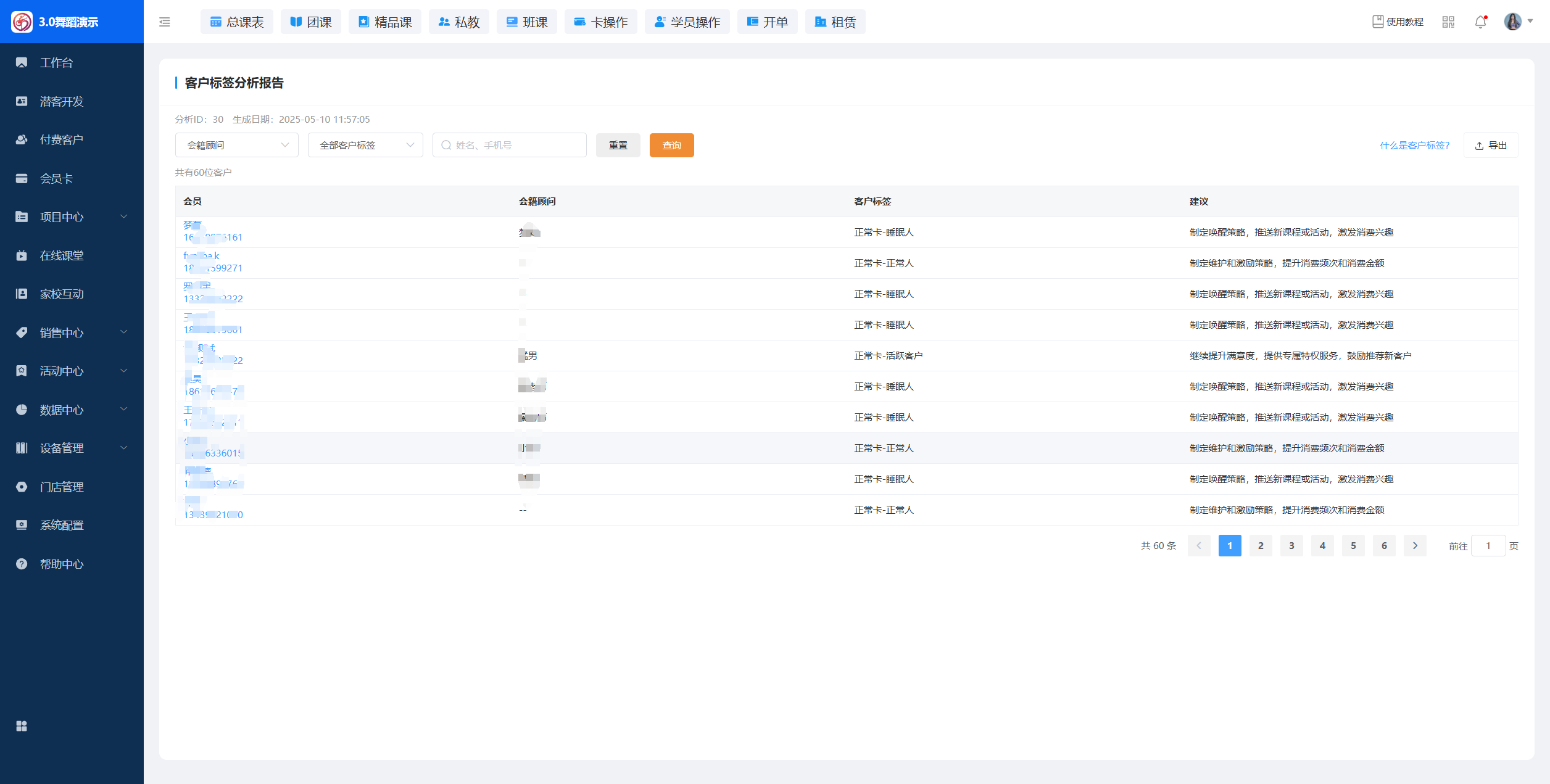This screenshot has height=784, width=1550.
Task: Open 租赁 rental shortcut
Action: pyautogui.click(x=835, y=22)
